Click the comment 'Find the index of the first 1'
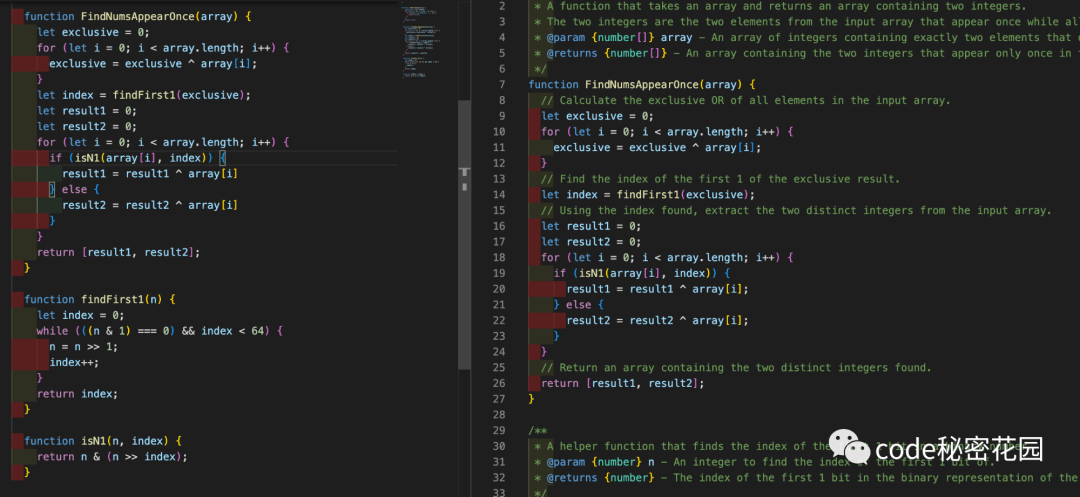The height and width of the screenshot is (497, 1080). [x=720, y=179]
